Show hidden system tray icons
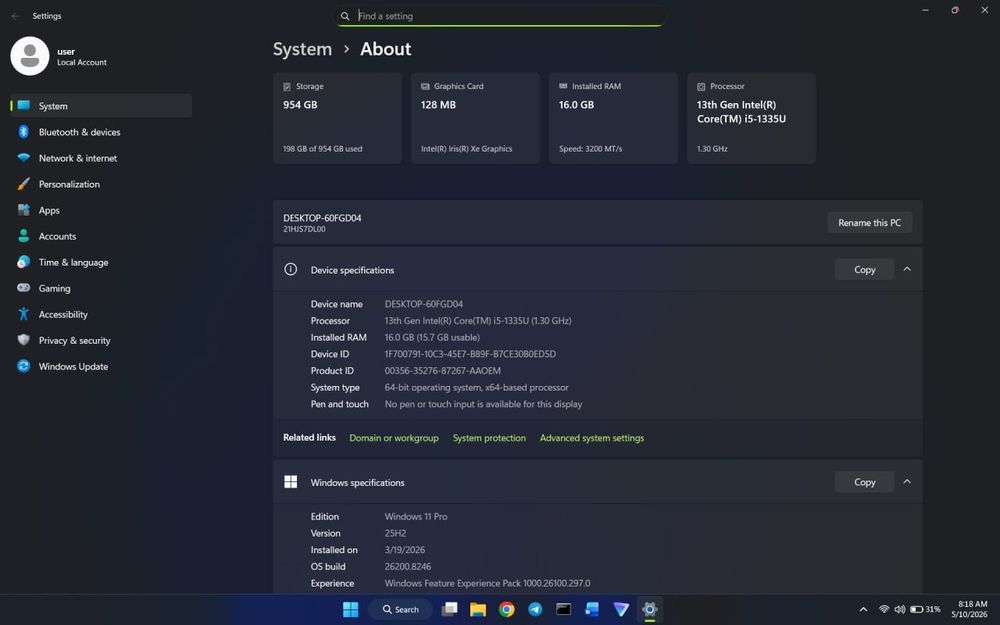 [x=863, y=610]
